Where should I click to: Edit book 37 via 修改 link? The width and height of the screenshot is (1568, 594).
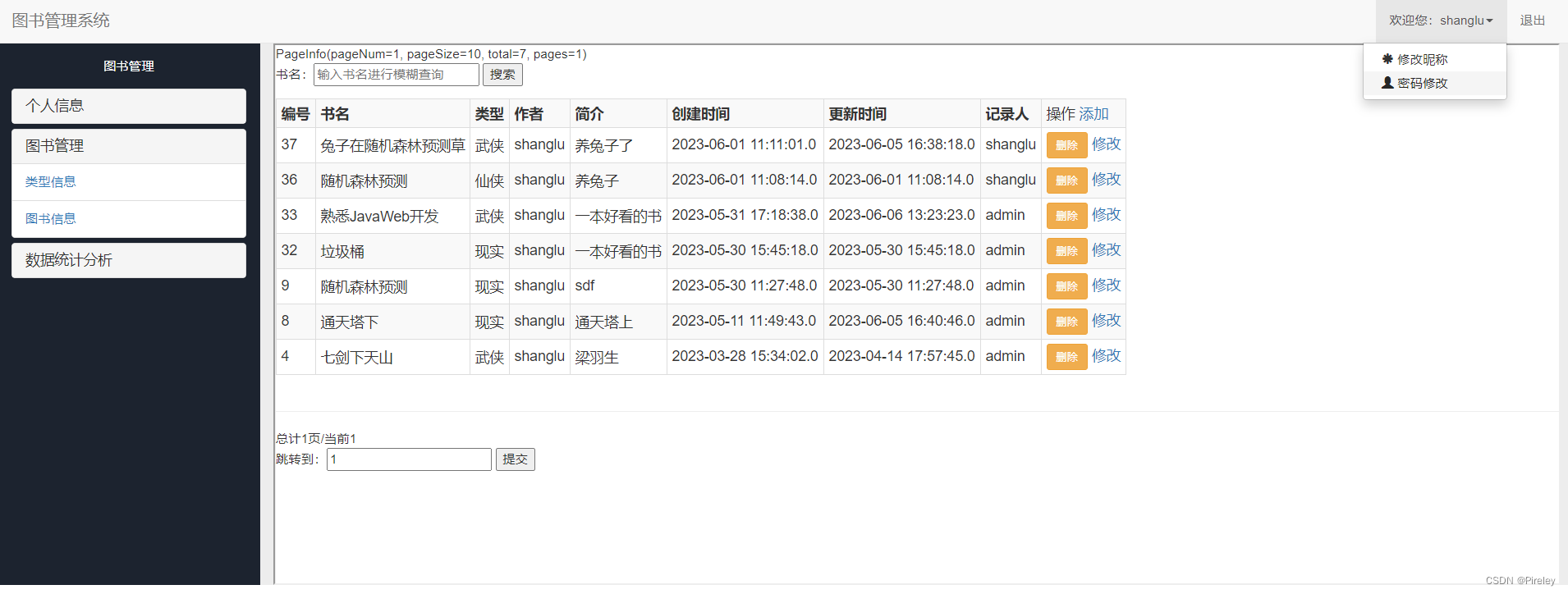1106,144
